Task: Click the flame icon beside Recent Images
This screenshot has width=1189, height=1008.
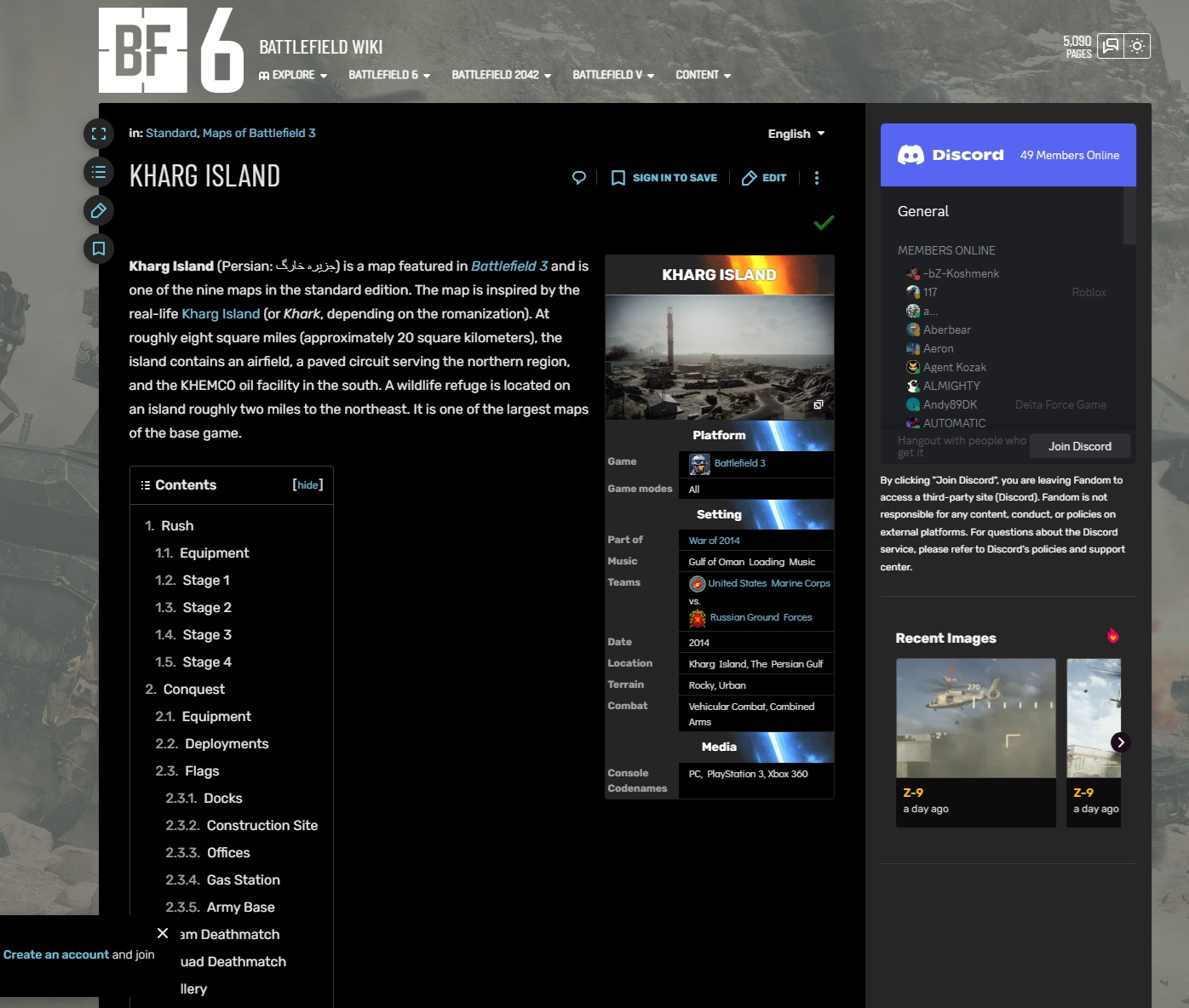Action: tap(1113, 636)
